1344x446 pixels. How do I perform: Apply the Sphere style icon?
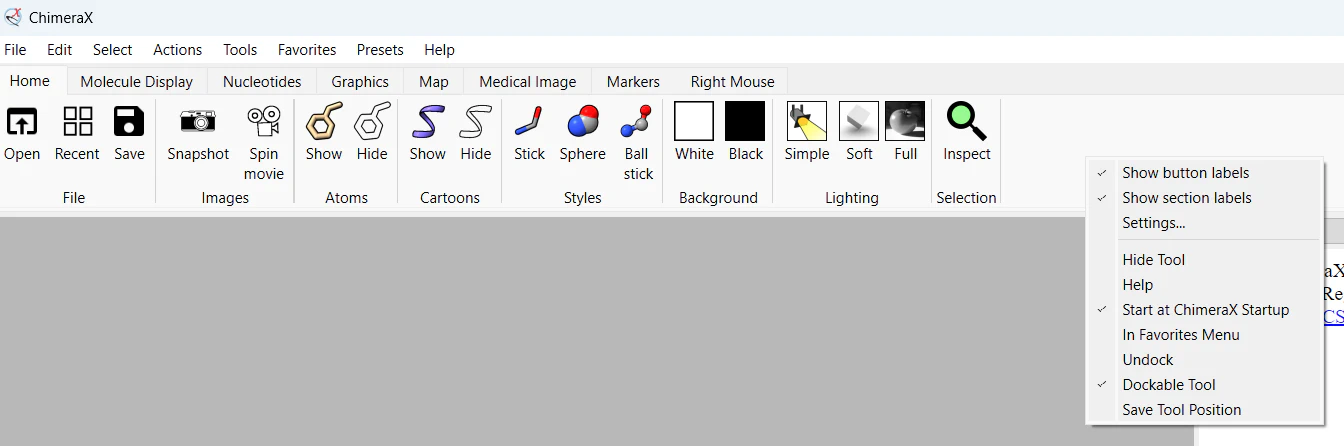582,122
